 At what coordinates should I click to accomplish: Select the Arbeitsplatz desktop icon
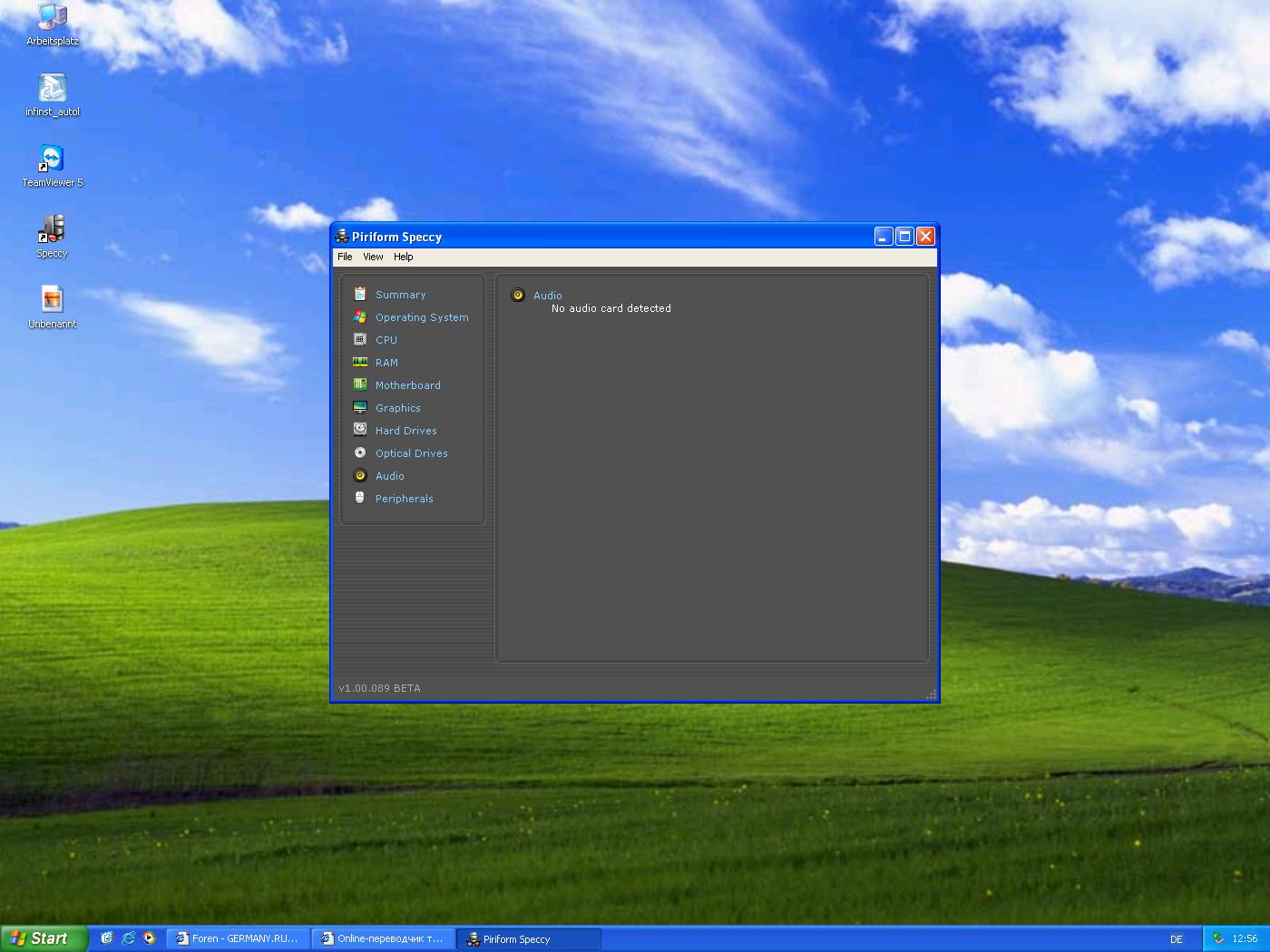click(53, 24)
